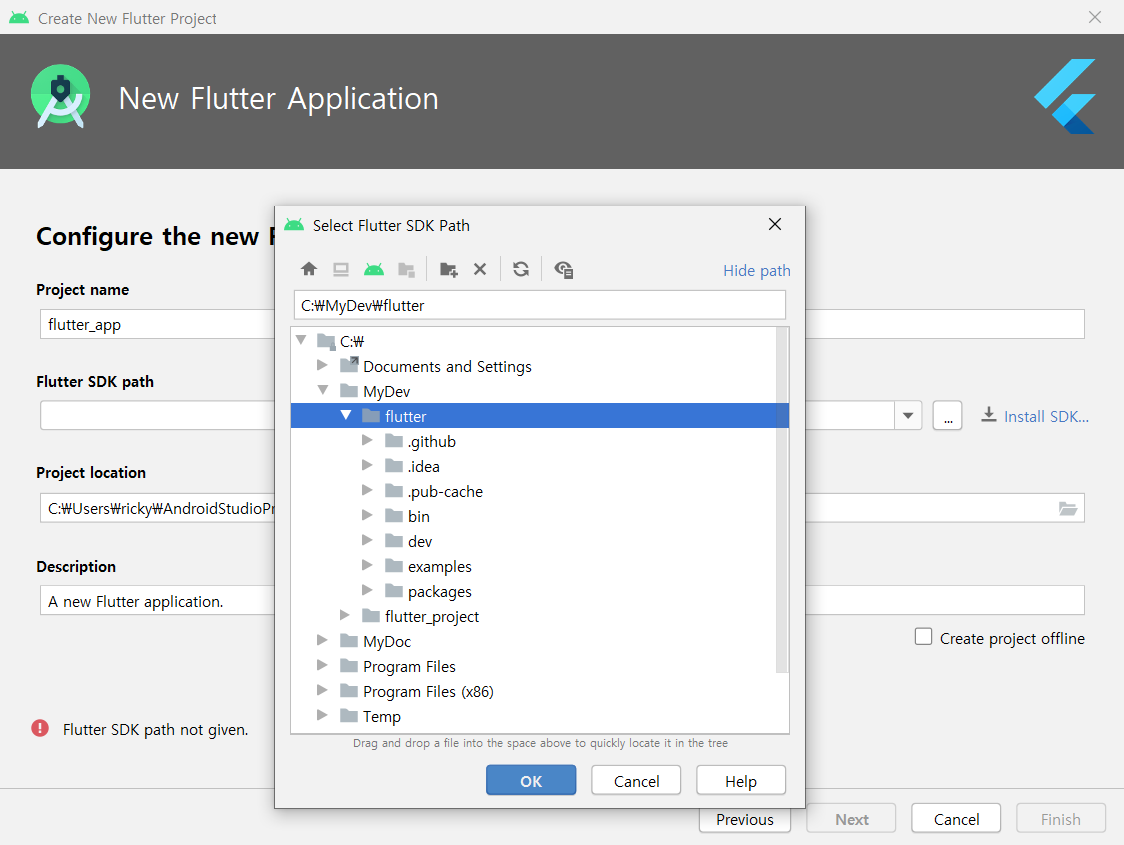Expand Documents and Settings folder
The image size is (1124, 845).
click(323, 365)
